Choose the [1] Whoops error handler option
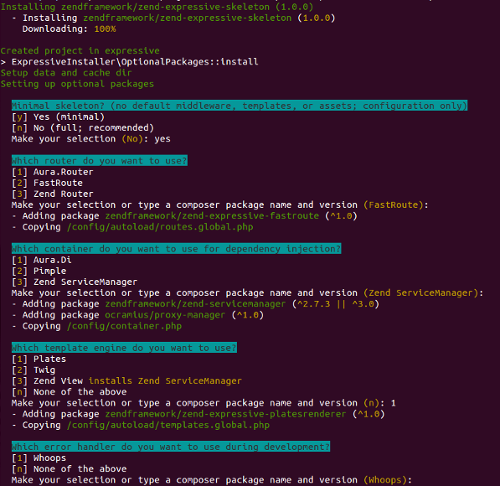 click(39, 458)
